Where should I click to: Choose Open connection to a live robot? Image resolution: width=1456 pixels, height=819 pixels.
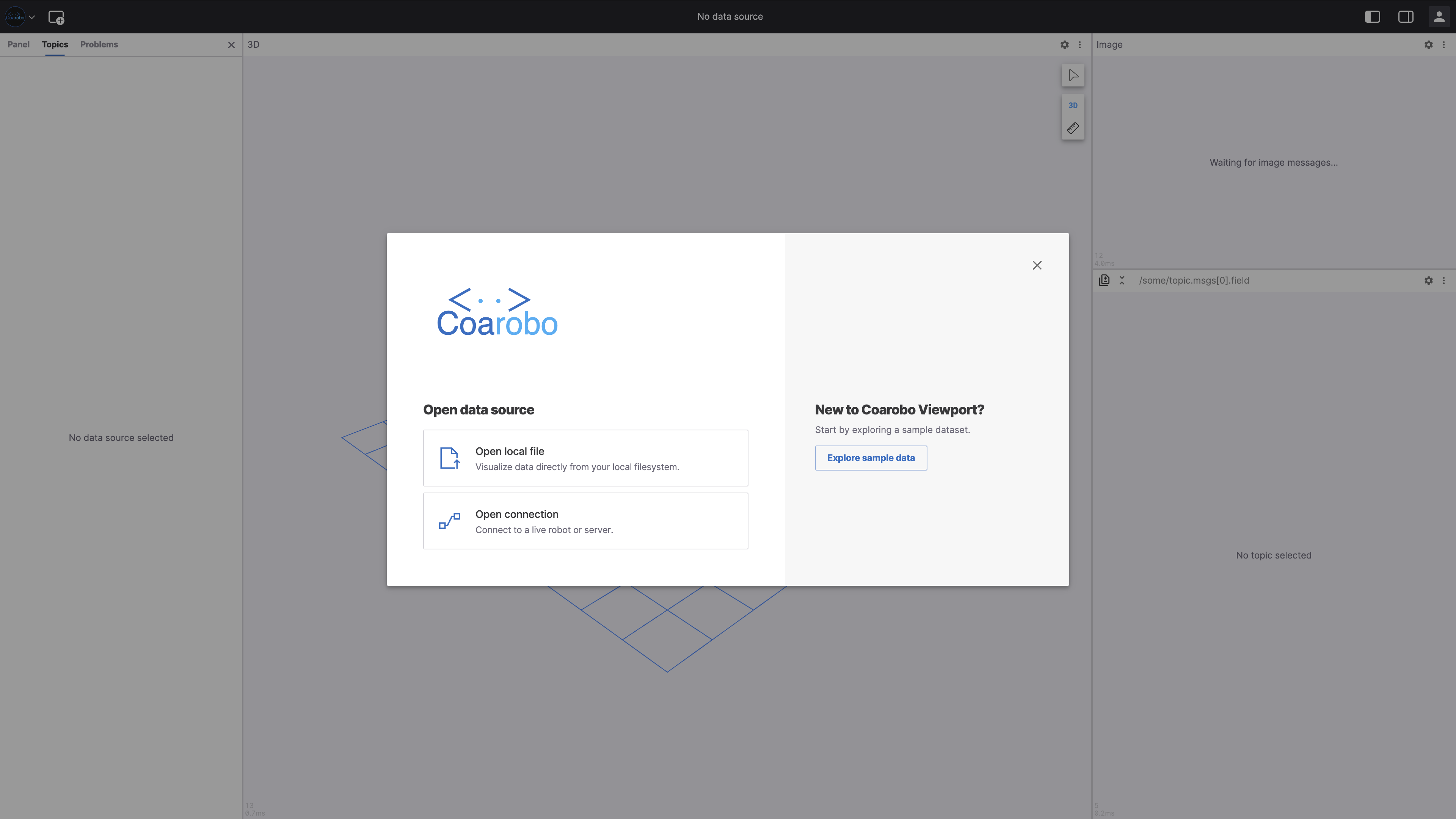tap(585, 521)
